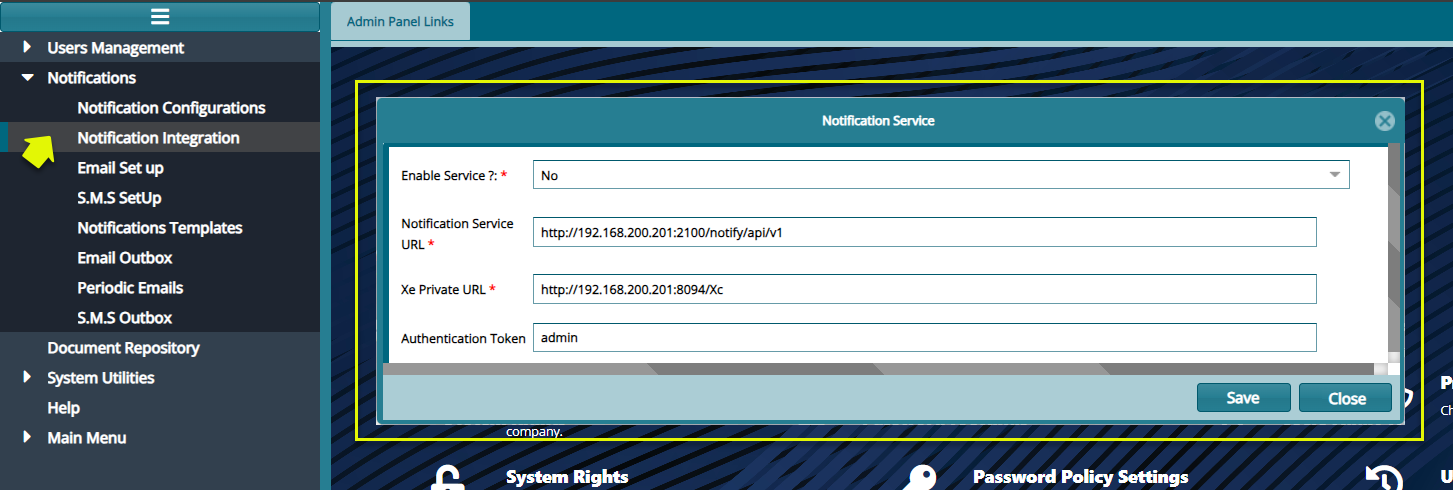Open Document Repository

[123, 347]
